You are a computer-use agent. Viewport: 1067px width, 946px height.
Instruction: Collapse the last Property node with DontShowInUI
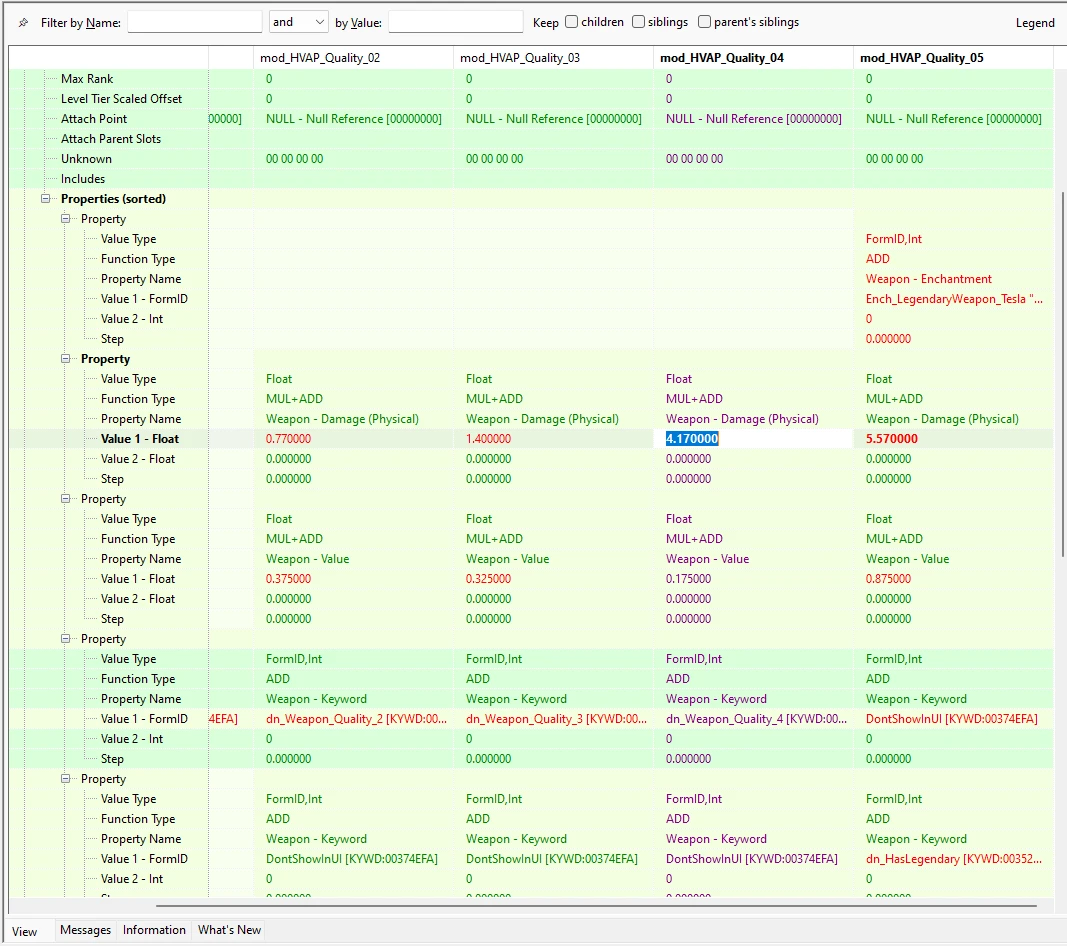coord(65,779)
